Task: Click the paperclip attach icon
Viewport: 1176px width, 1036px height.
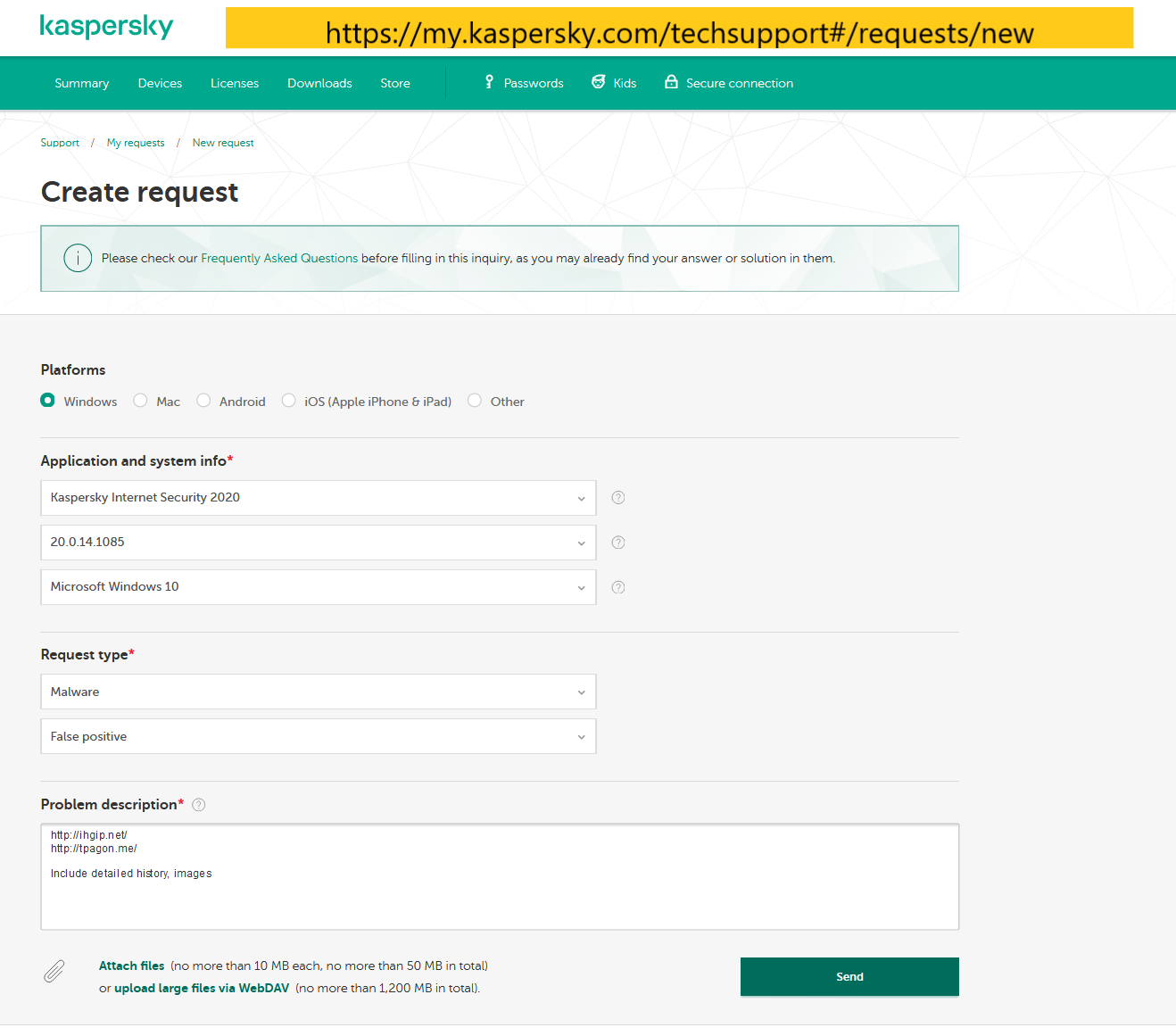Action: (54, 971)
